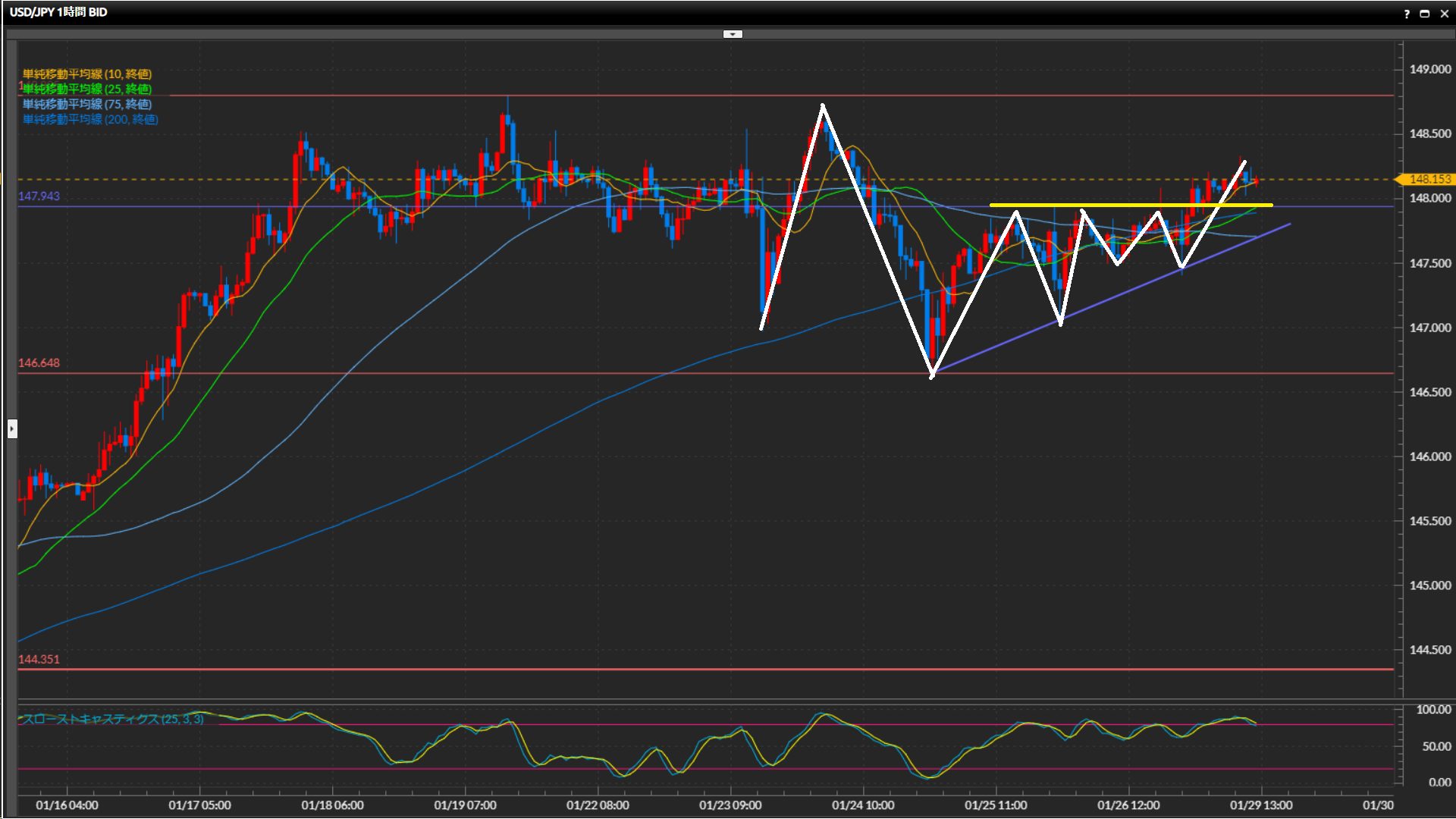This screenshot has height=819, width=1456.
Task: Click the USD/JPY 1時間 BID title
Action: click(58, 12)
